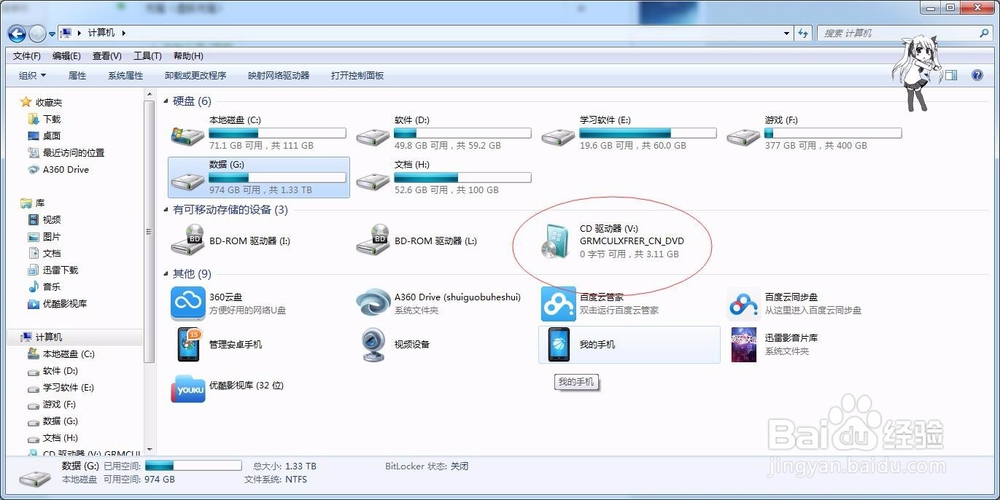
Task: Select 游戏 (F:) in navigation tree
Action: [x=59, y=404]
